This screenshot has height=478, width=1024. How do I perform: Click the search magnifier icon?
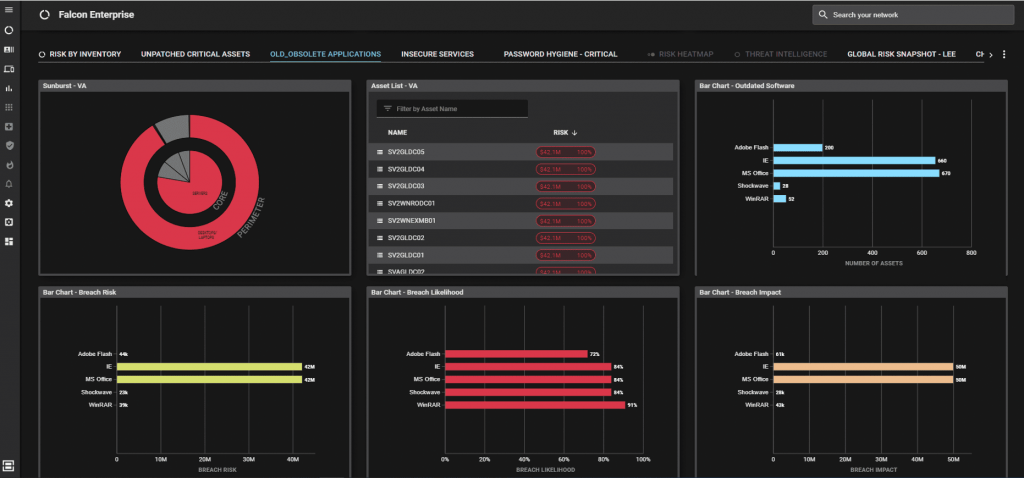point(823,14)
